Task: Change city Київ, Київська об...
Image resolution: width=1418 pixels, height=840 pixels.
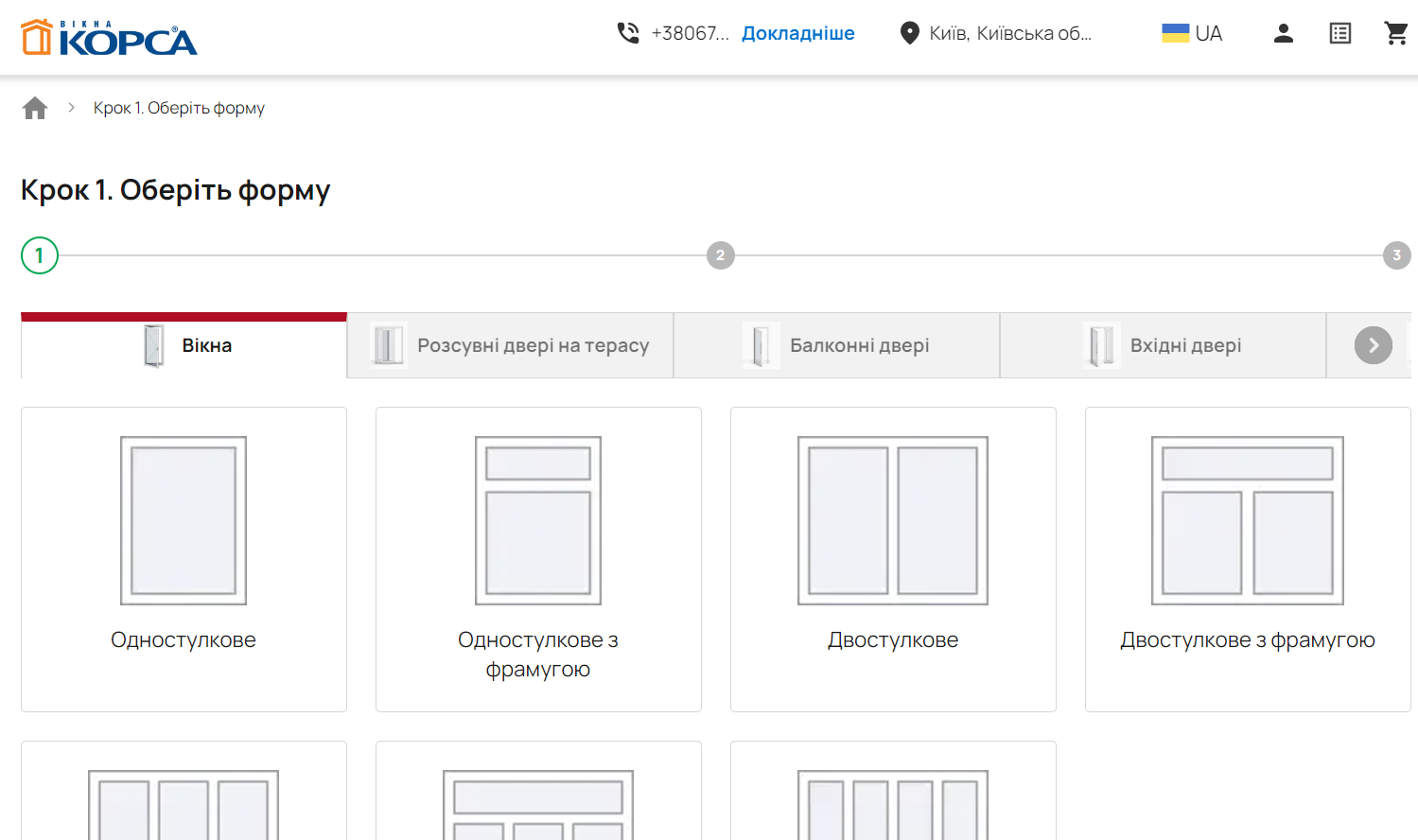Action: pyautogui.click(x=1010, y=33)
